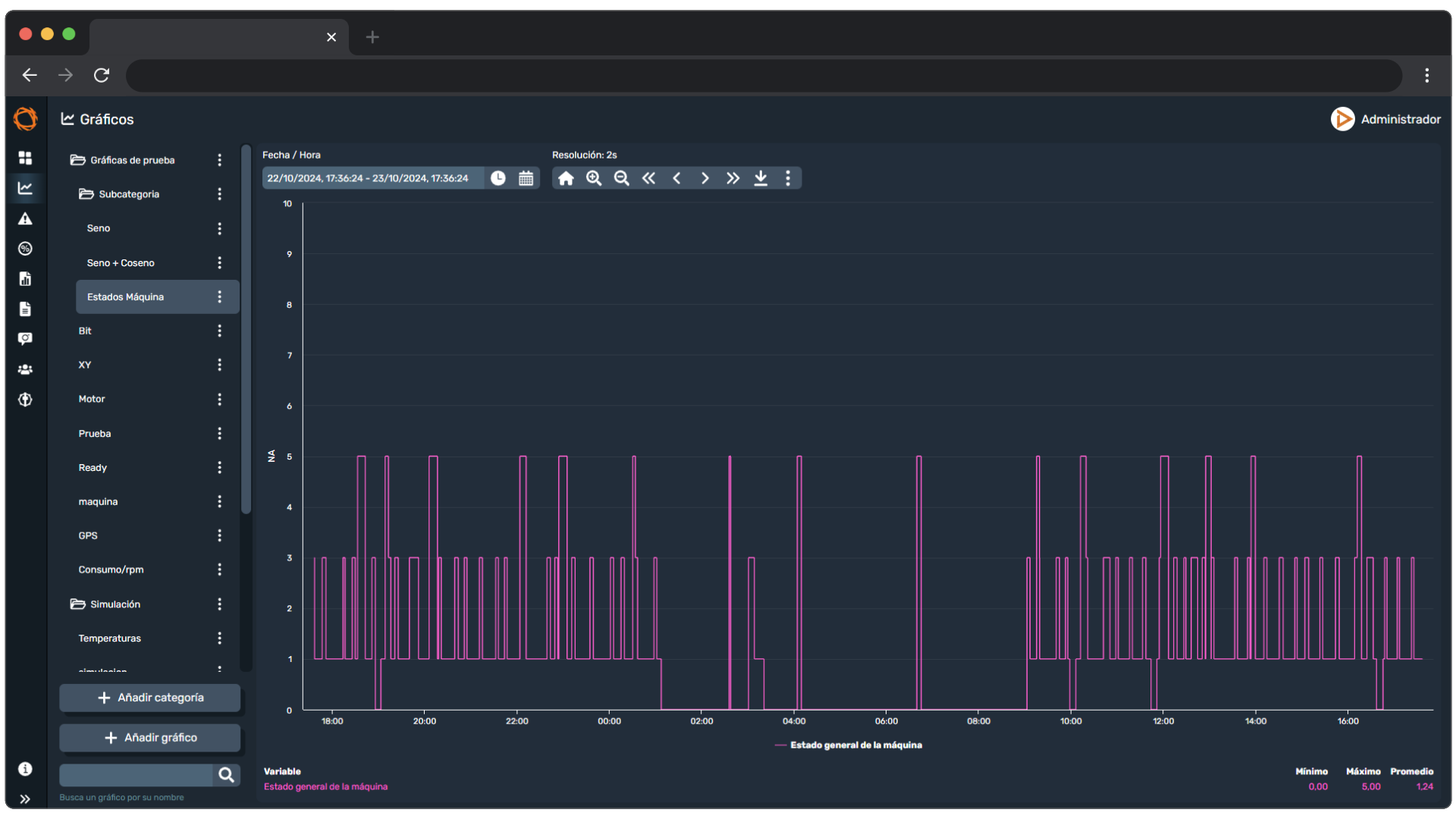Zoom in on the chart

594,178
